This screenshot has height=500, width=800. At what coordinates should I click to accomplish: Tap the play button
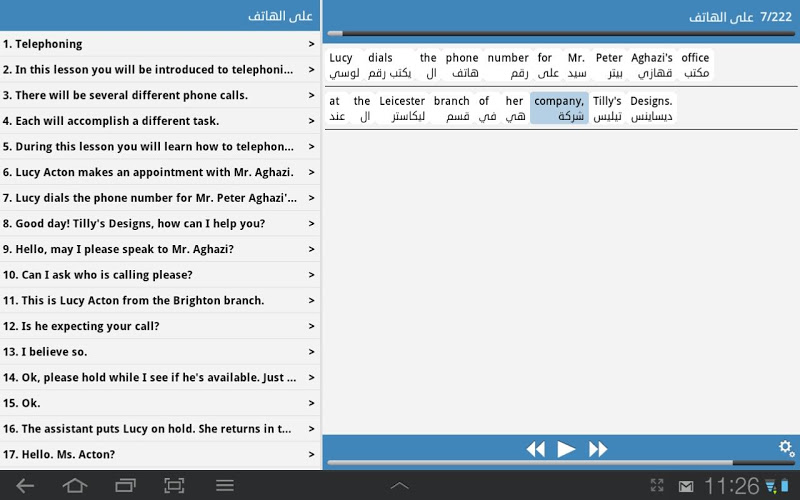click(566, 449)
